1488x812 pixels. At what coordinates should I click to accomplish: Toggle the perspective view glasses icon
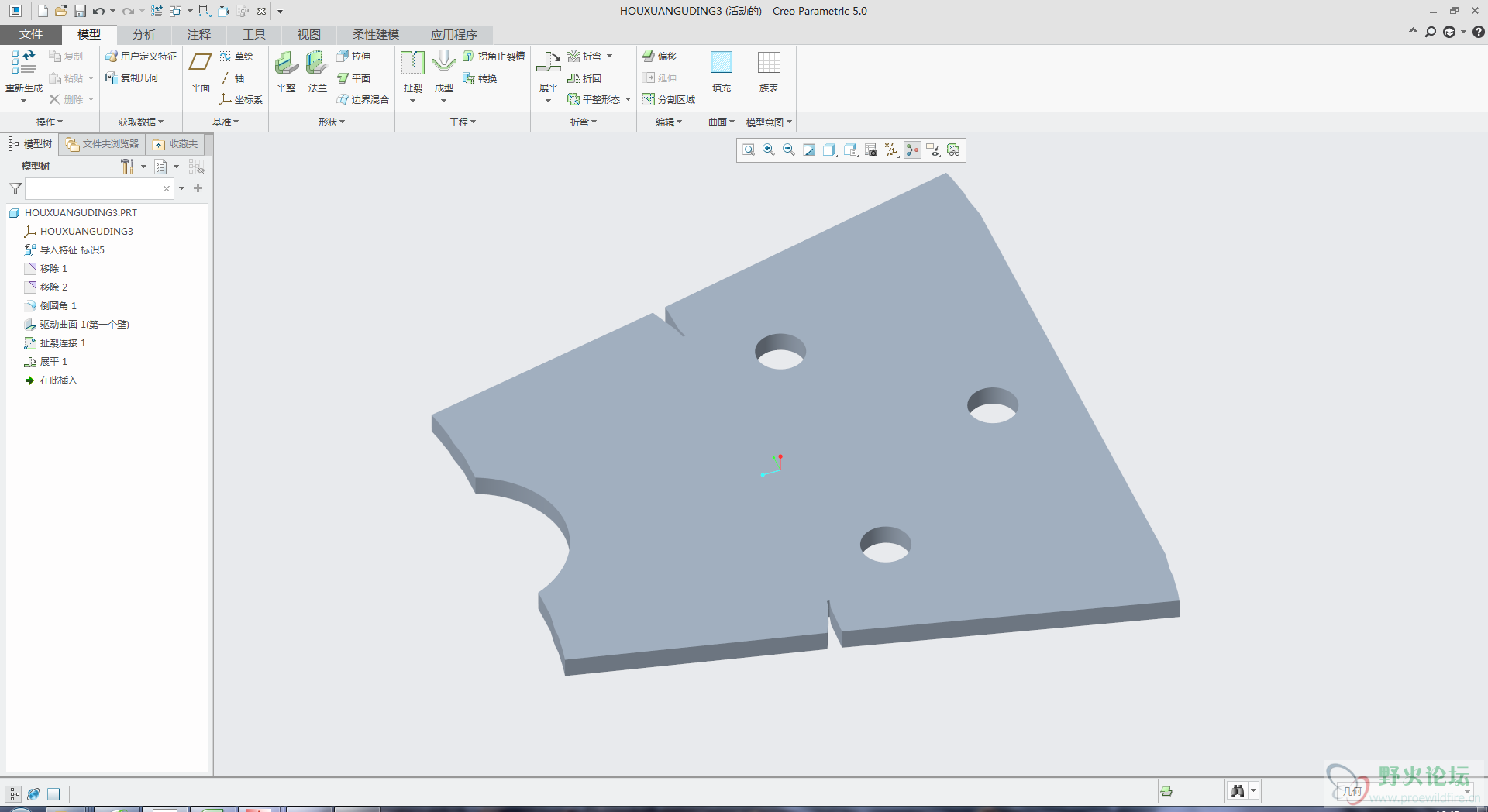pos(953,150)
